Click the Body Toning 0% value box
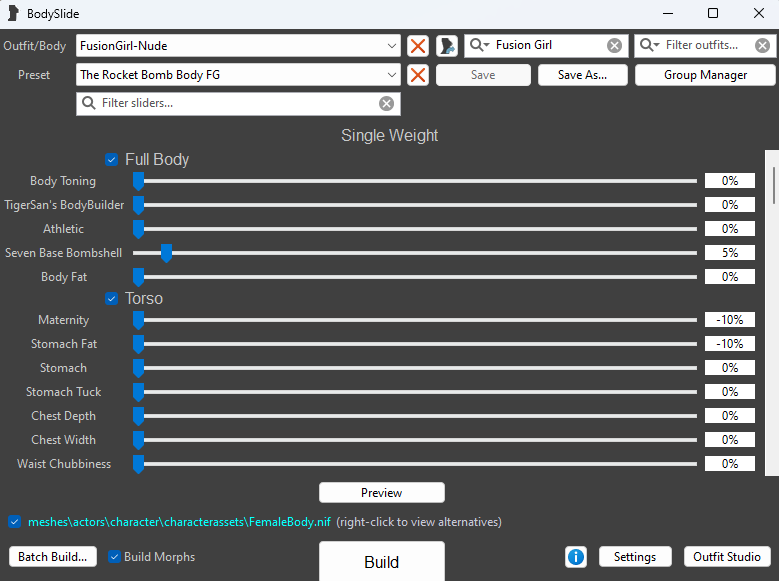This screenshot has height=581, width=779. tap(729, 181)
